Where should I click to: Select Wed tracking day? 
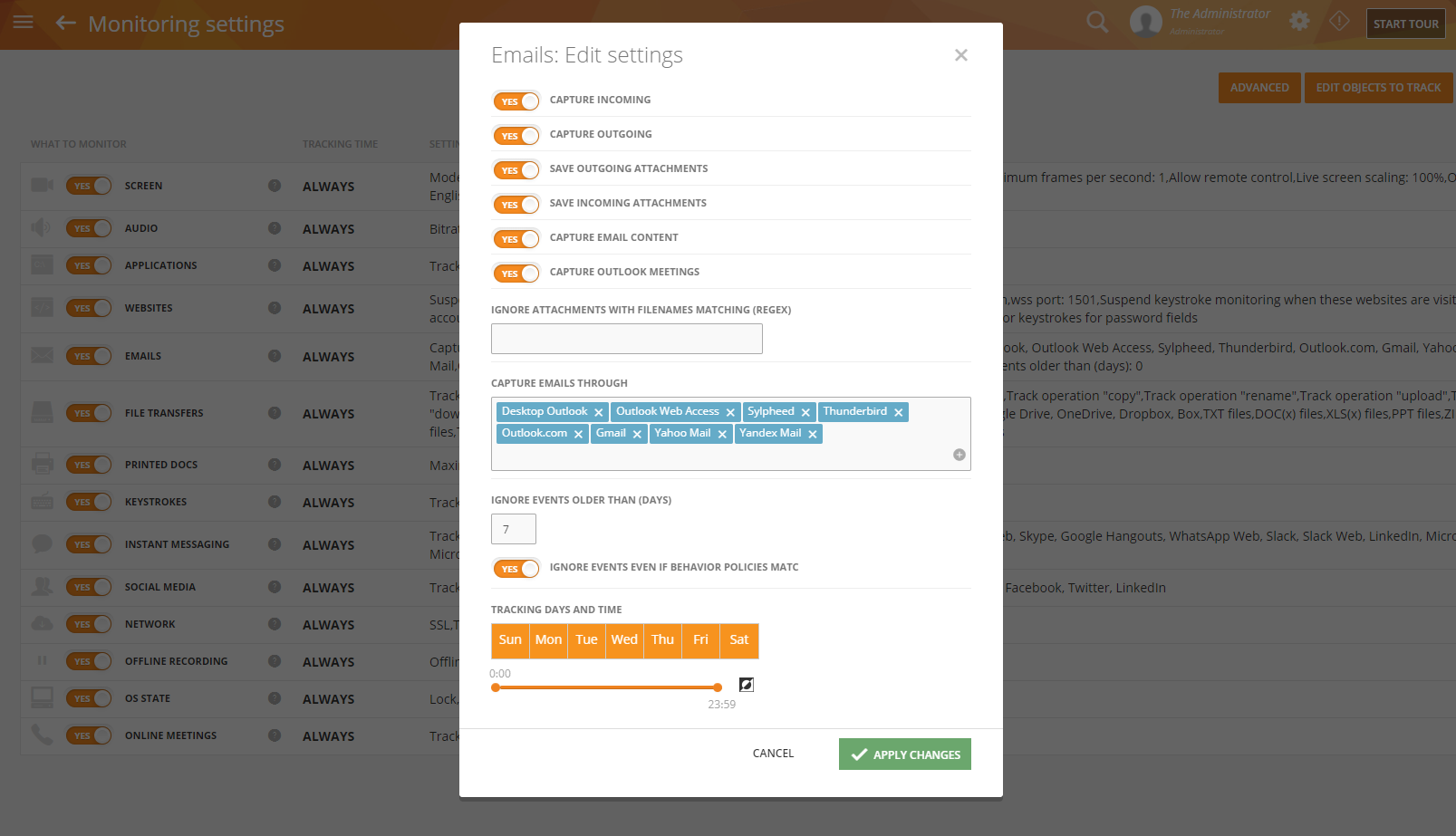(x=624, y=640)
